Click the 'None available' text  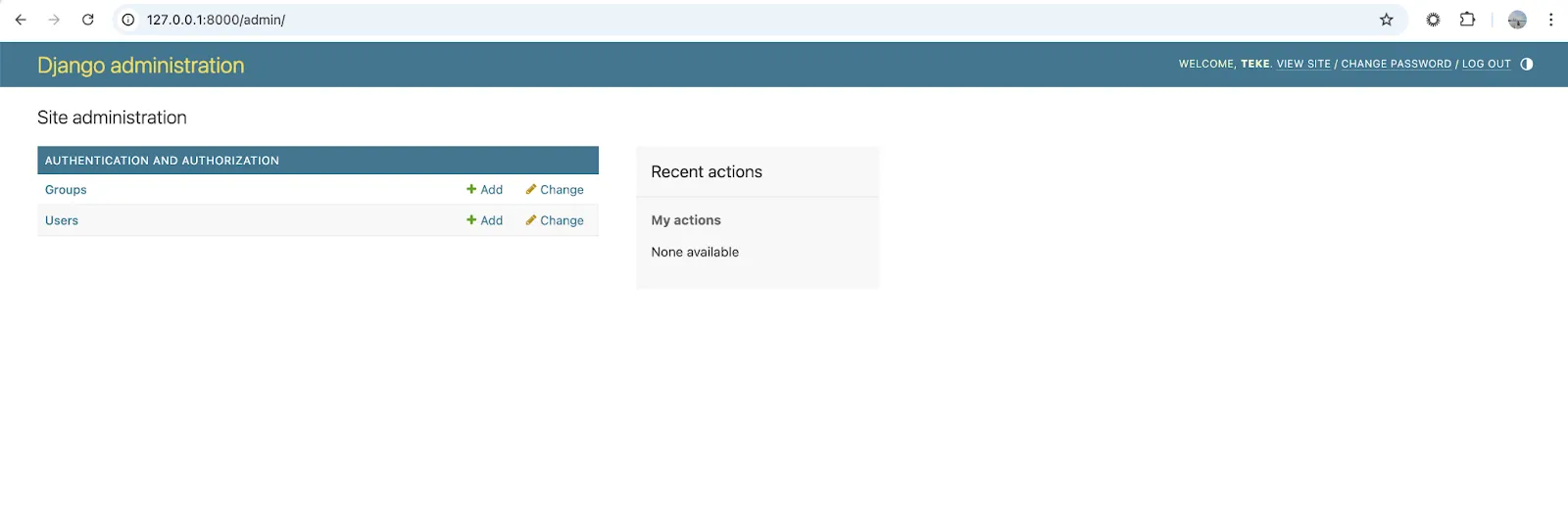[x=695, y=252]
